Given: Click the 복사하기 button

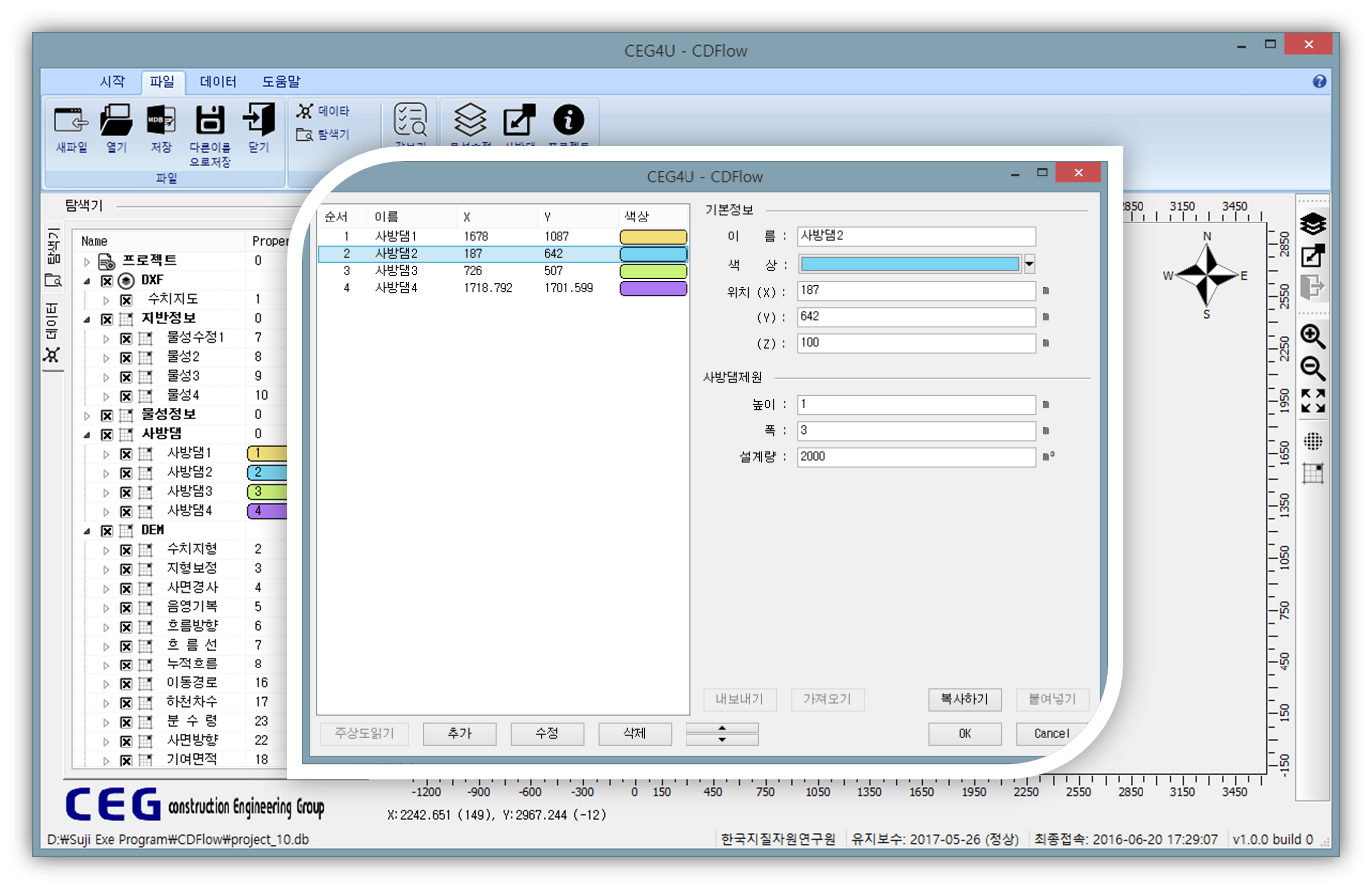Looking at the screenshot, I should [964, 699].
